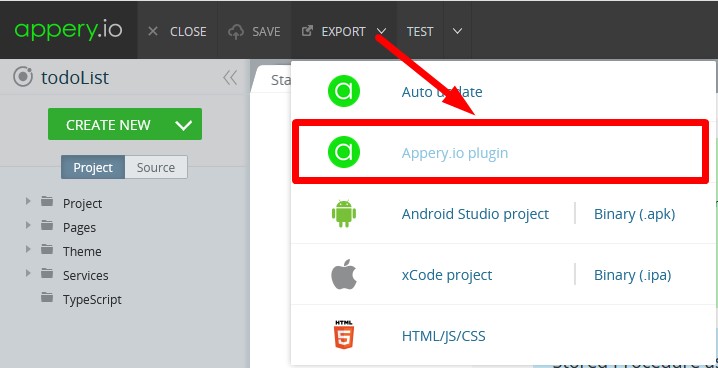
Task: Export as Android Studio project
Action: point(475,214)
